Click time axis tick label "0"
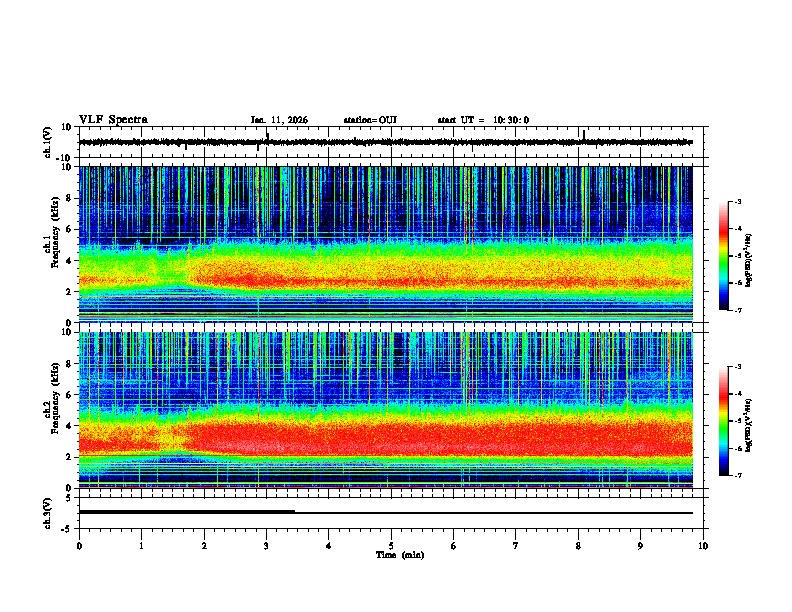 [x=79, y=546]
